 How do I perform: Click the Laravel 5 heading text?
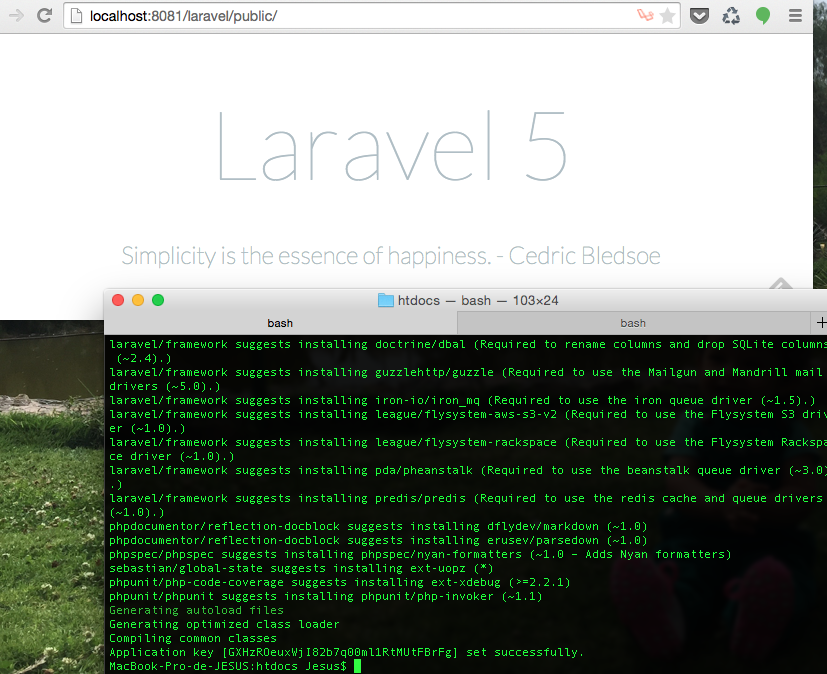(390, 147)
